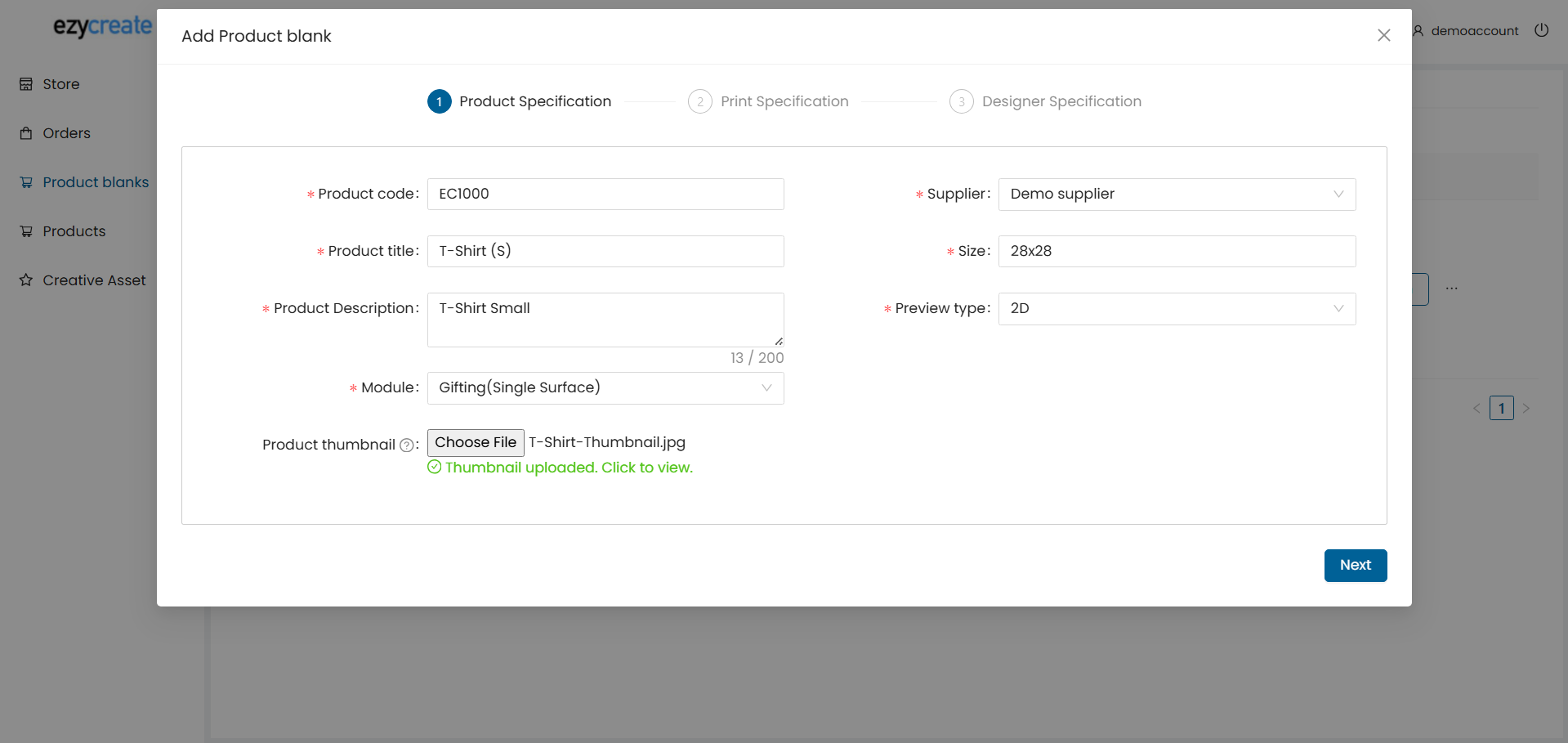This screenshot has height=743, width=1568.
Task: Click the Choose File button
Action: pyautogui.click(x=476, y=442)
